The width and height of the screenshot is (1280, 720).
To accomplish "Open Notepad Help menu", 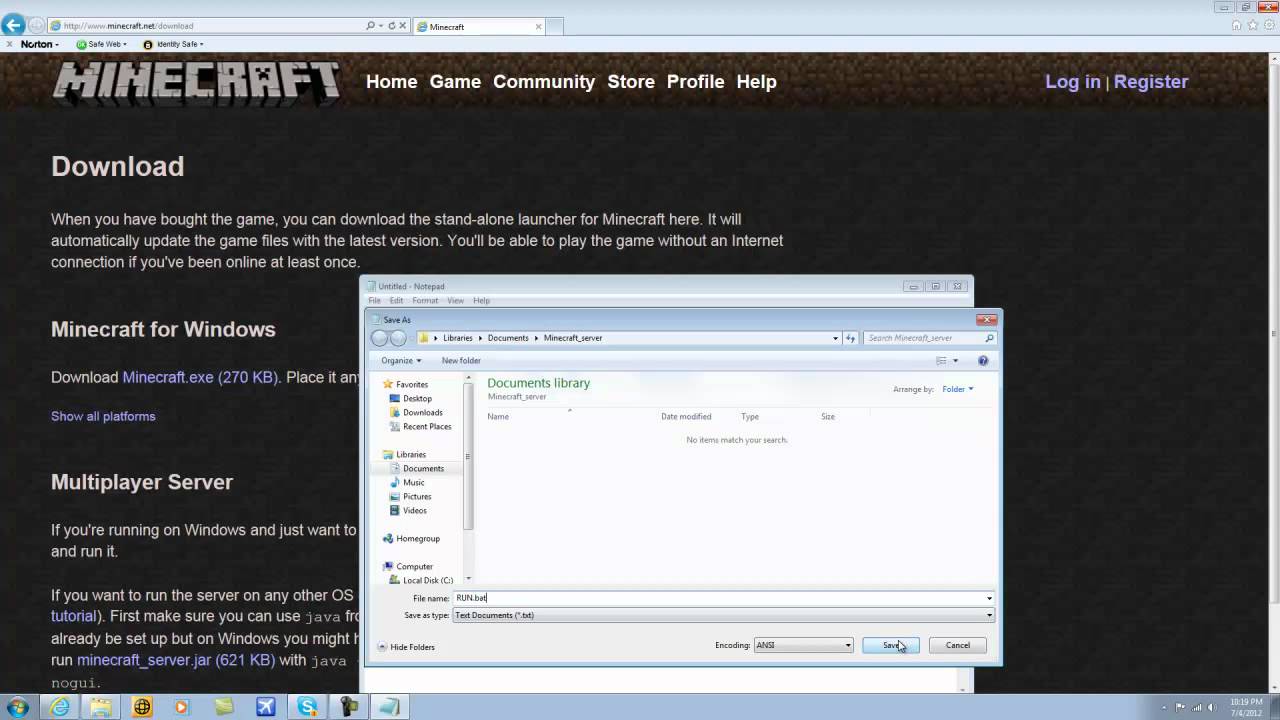I will 481,300.
